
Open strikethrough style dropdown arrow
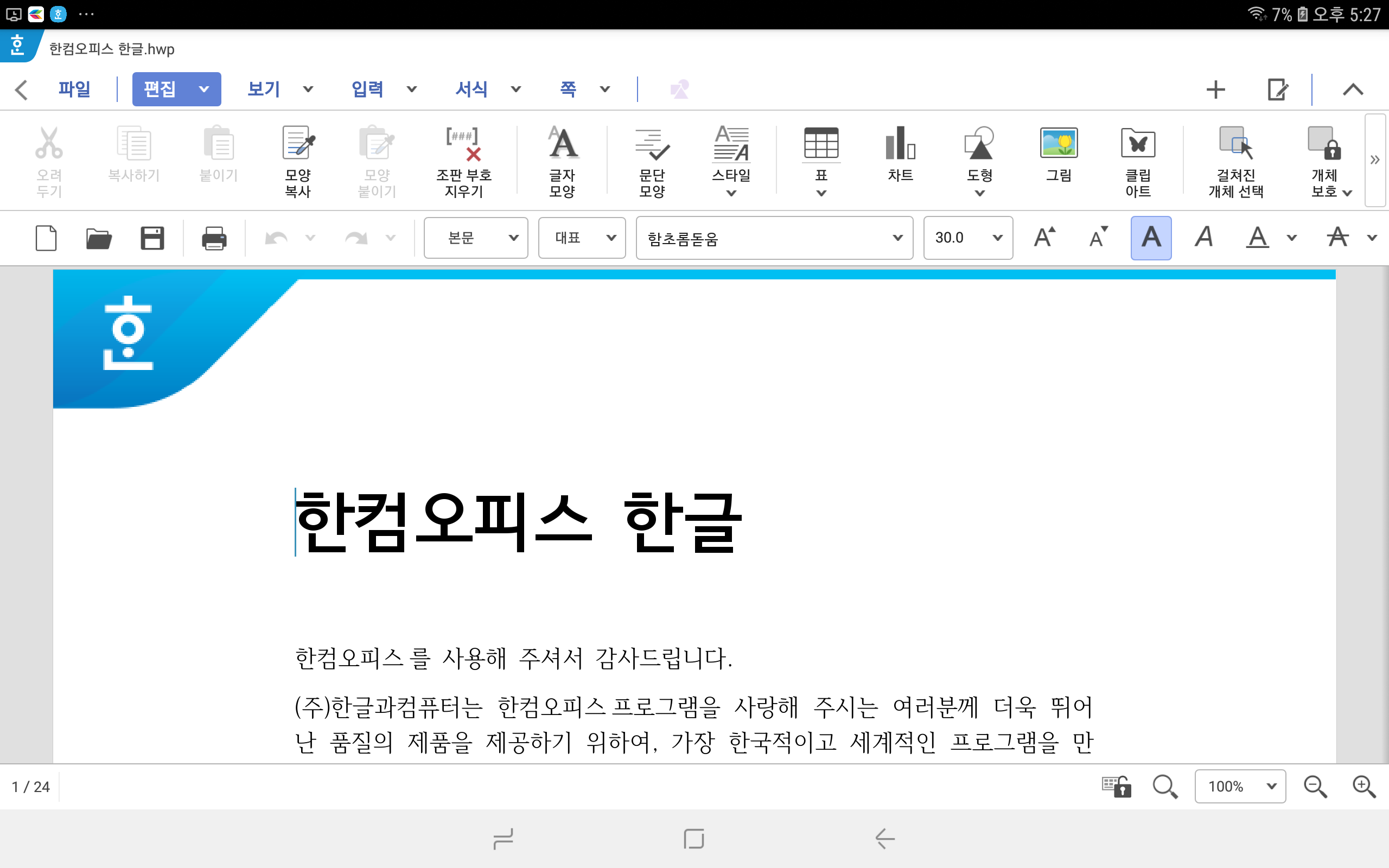pos(1372,238)
